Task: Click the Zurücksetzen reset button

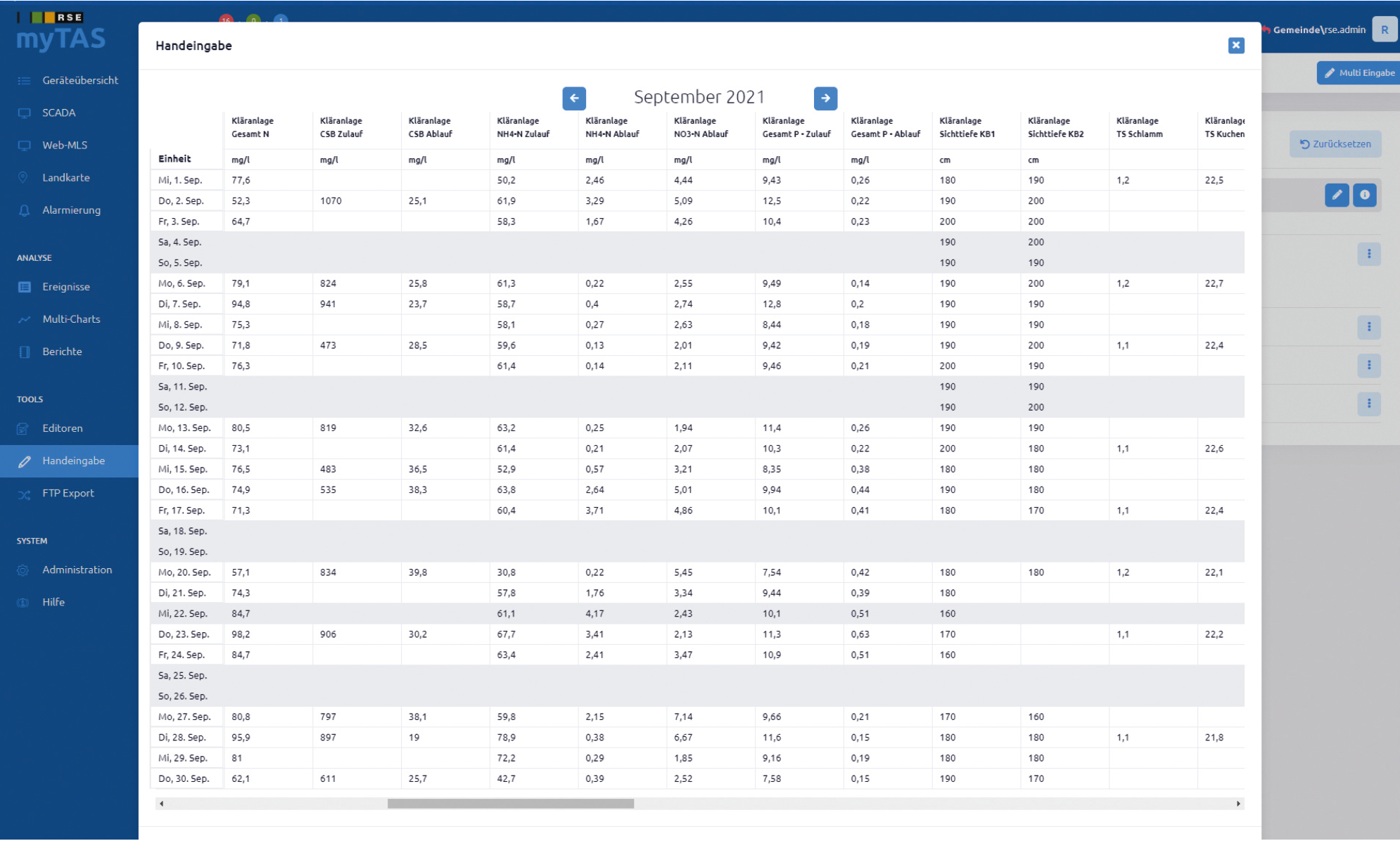Action: pos(1335,144)
